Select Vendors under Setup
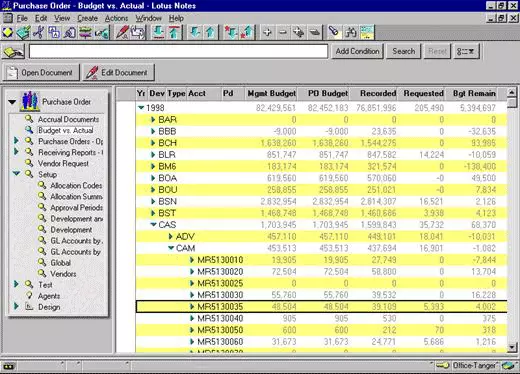520x374 pixels. 63,274
